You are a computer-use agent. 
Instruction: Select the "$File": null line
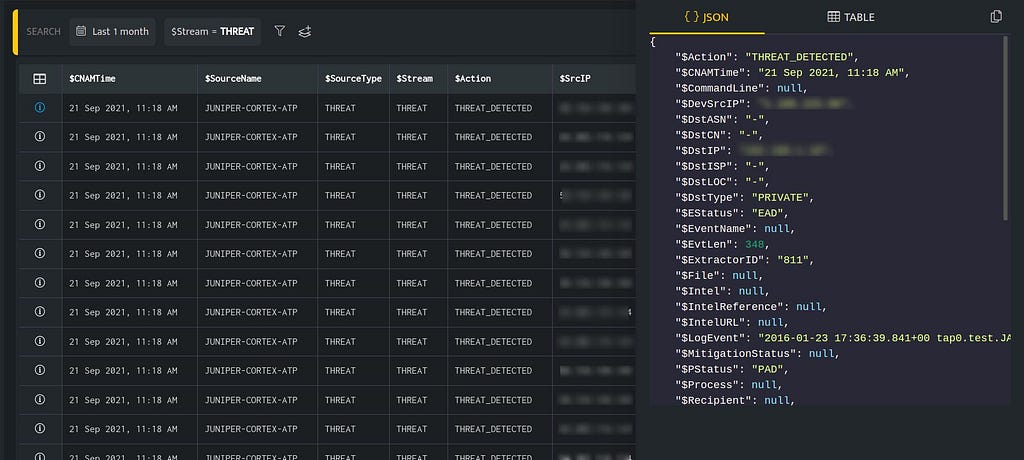click(x=720, y=276)
